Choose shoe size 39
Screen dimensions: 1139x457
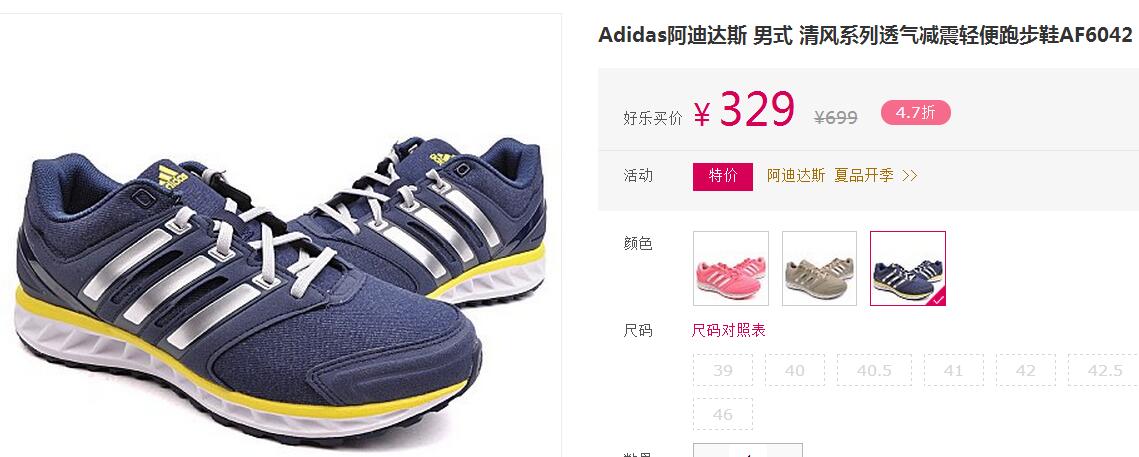(723, 370)
